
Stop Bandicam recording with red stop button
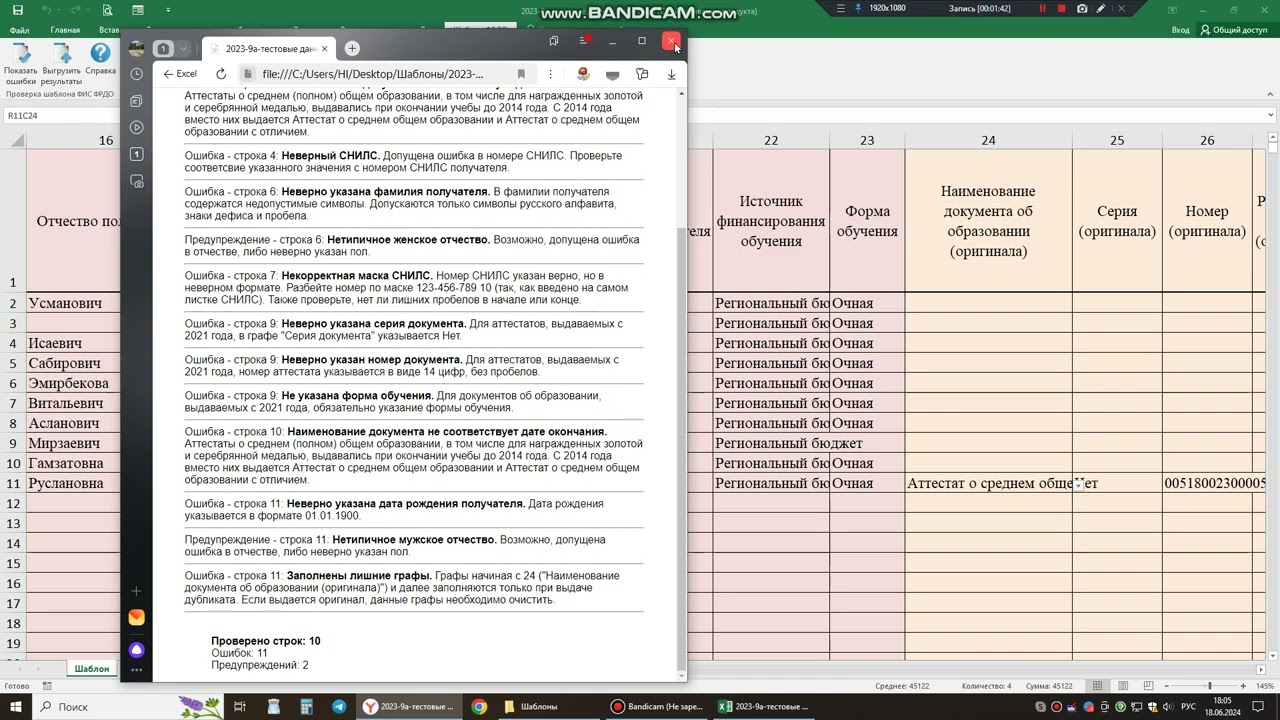1062,9
